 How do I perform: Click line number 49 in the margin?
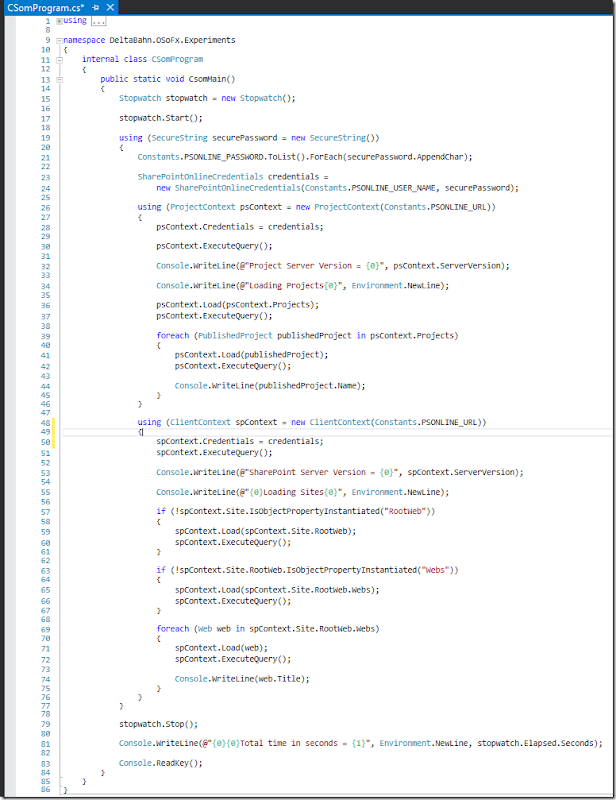point(46,432)
